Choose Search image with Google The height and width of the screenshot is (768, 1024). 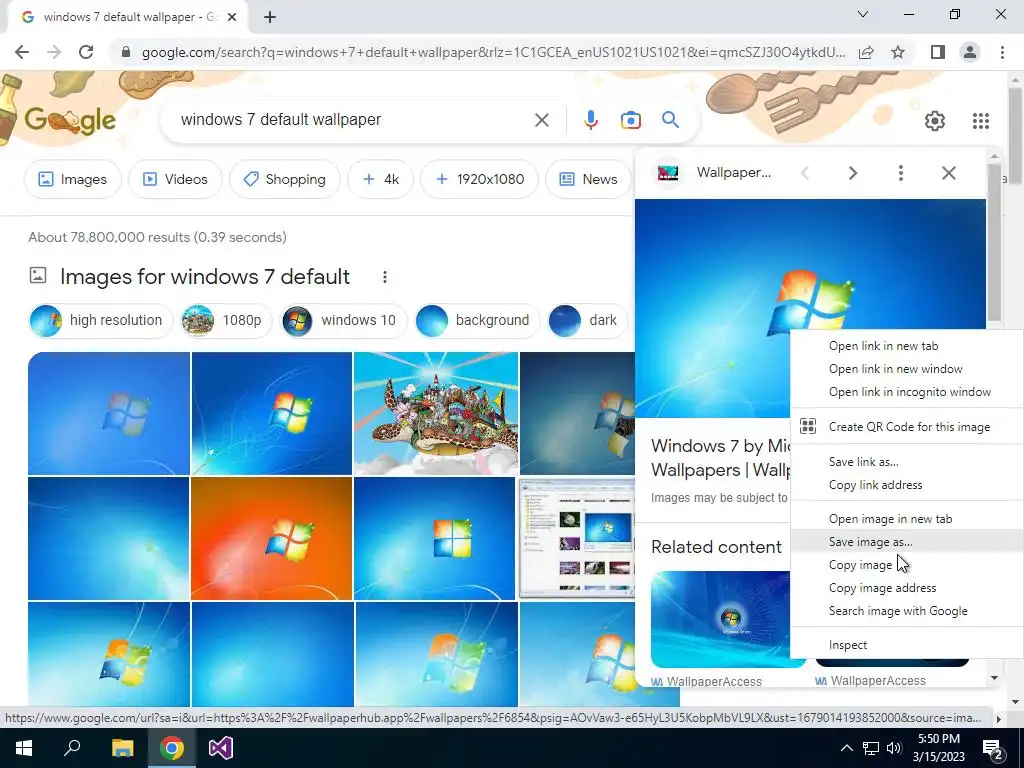tap(906, 611)
